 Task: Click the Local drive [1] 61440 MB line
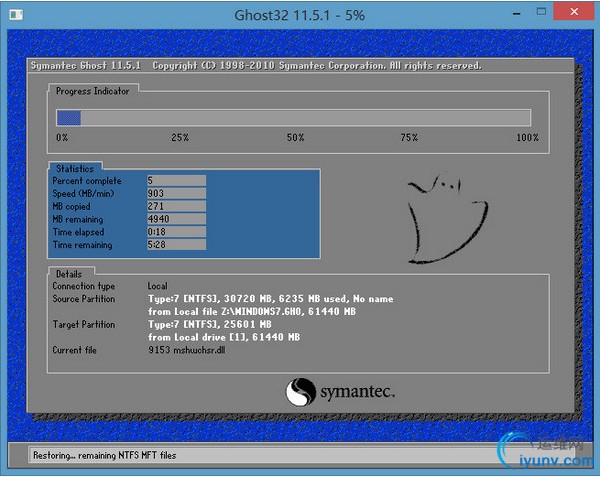pos(224,337)
